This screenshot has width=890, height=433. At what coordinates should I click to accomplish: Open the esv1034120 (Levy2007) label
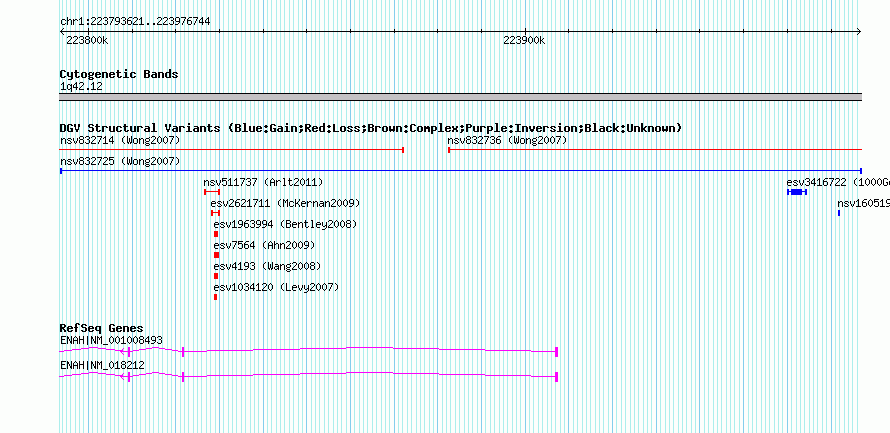tap(276, 288)
